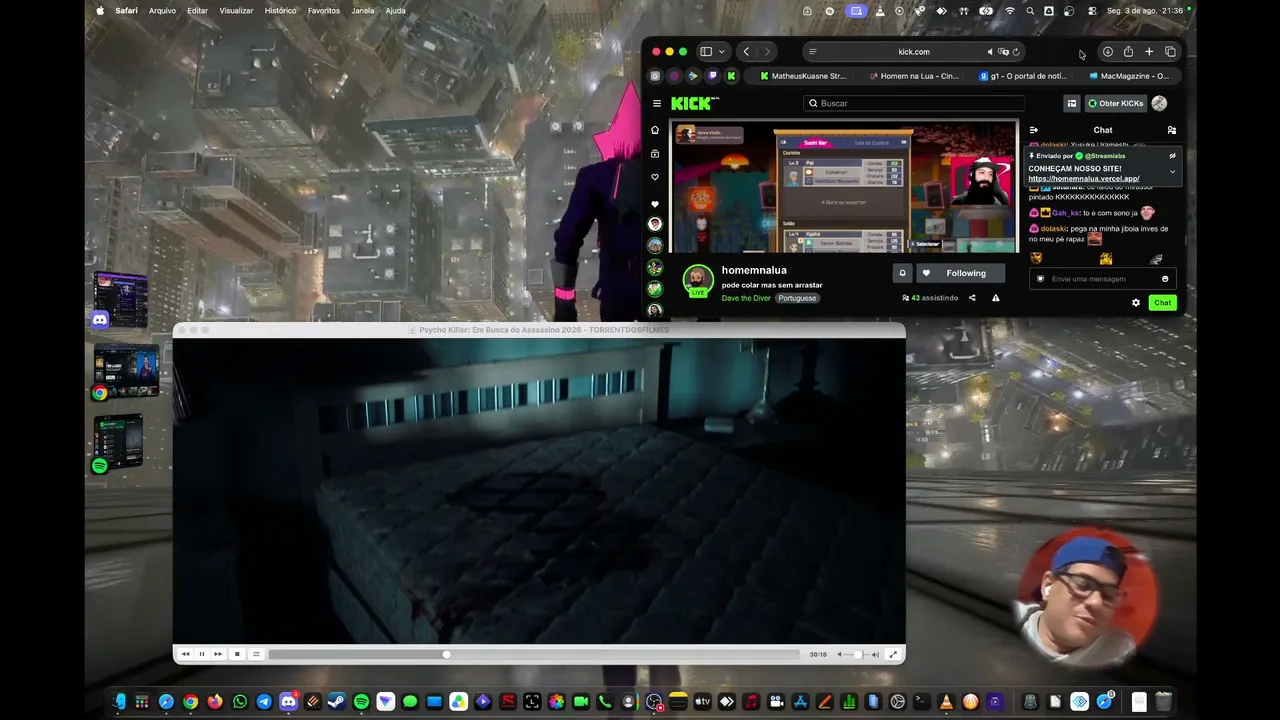1280x720 pixels.
Task: Toggle the Safari sidebar
Action: coord(706,52)
